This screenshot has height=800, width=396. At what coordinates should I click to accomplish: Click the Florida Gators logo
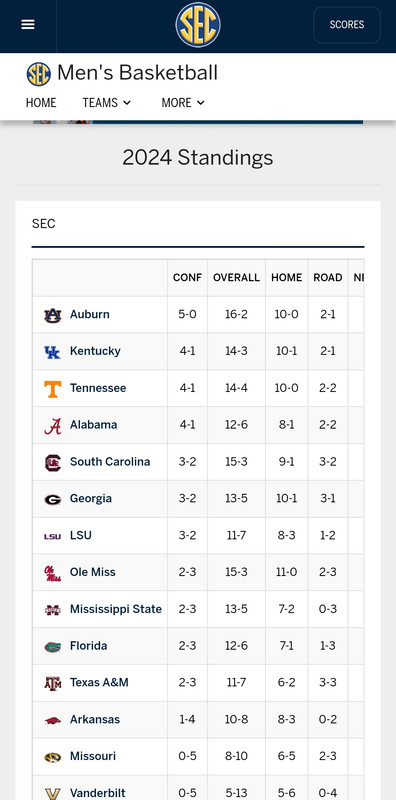(52, 646)
